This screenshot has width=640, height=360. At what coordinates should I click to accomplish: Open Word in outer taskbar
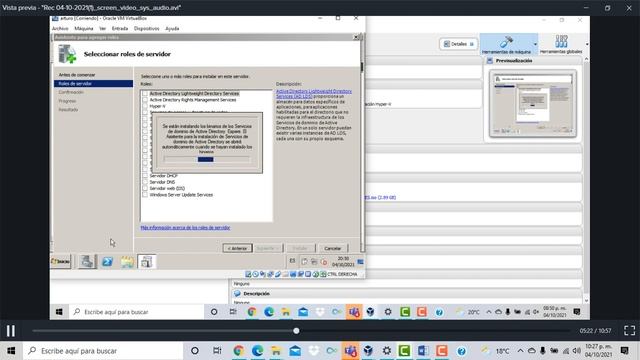423,351
